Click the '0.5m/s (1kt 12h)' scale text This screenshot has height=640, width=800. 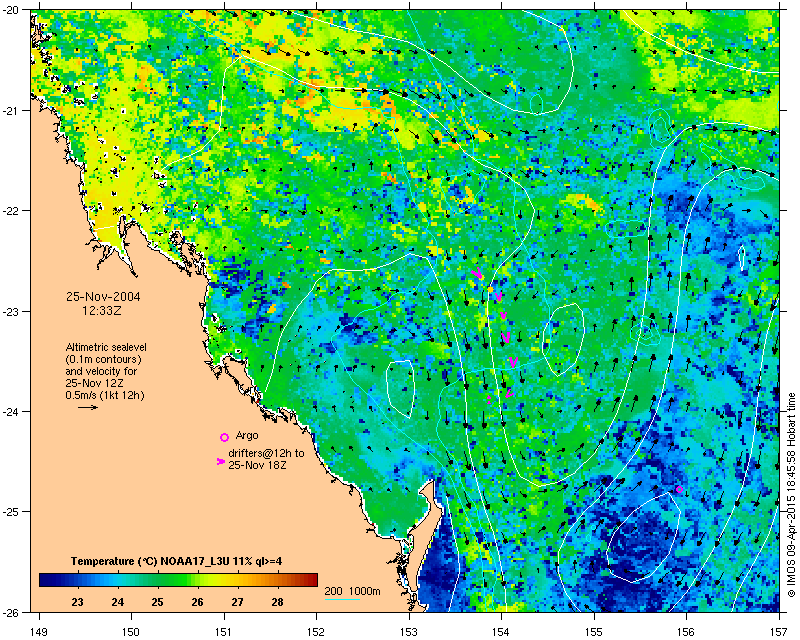click(105, 395)
